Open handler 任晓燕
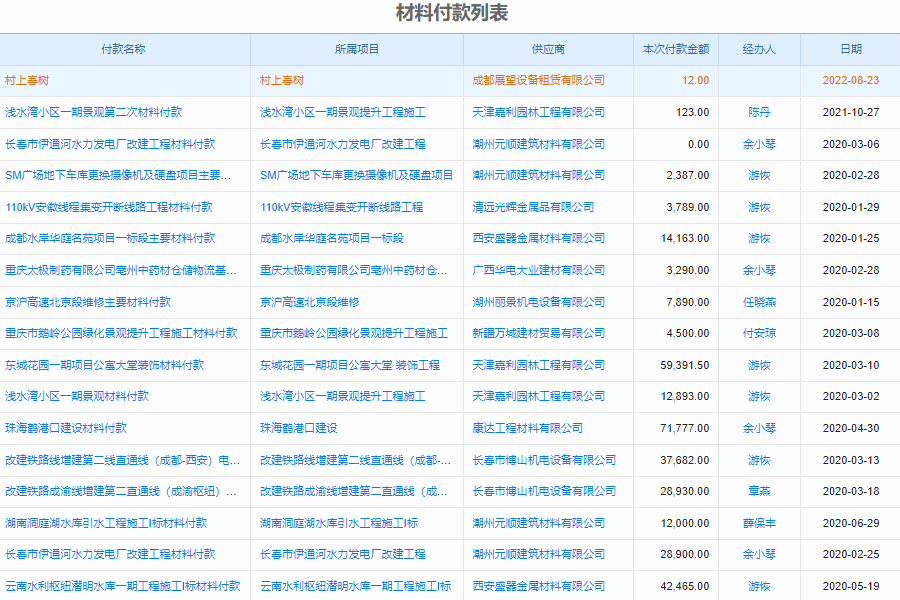This screenshot has width=900, height=600. [759, 302]
